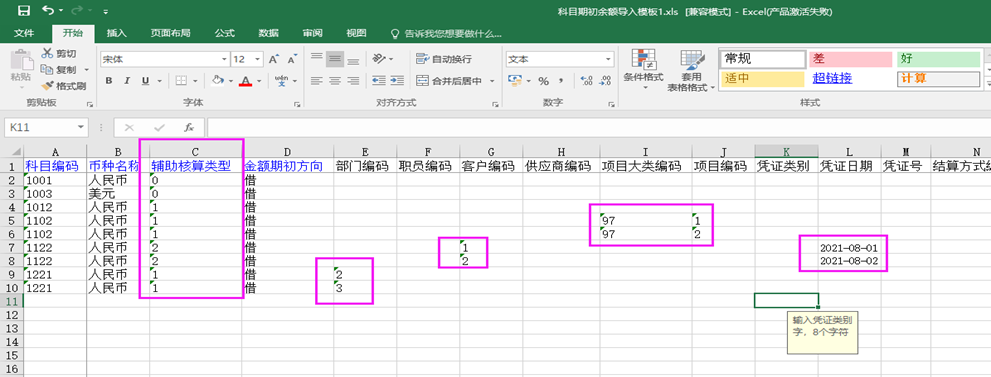Screen dimensions: 991x377
Task: Click Increase Font Size icon
Action: coord(274,59)
